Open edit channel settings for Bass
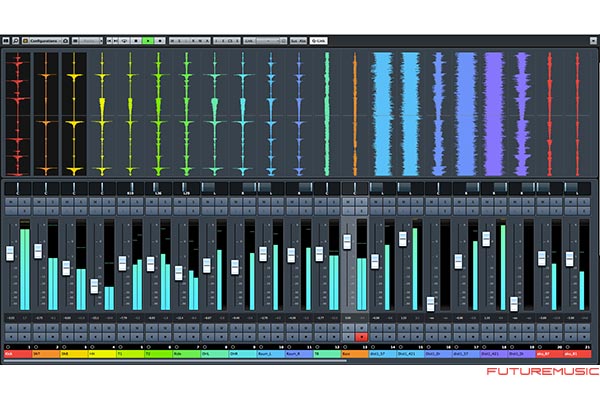The image size is (600, 400). [x=362, y=211]
